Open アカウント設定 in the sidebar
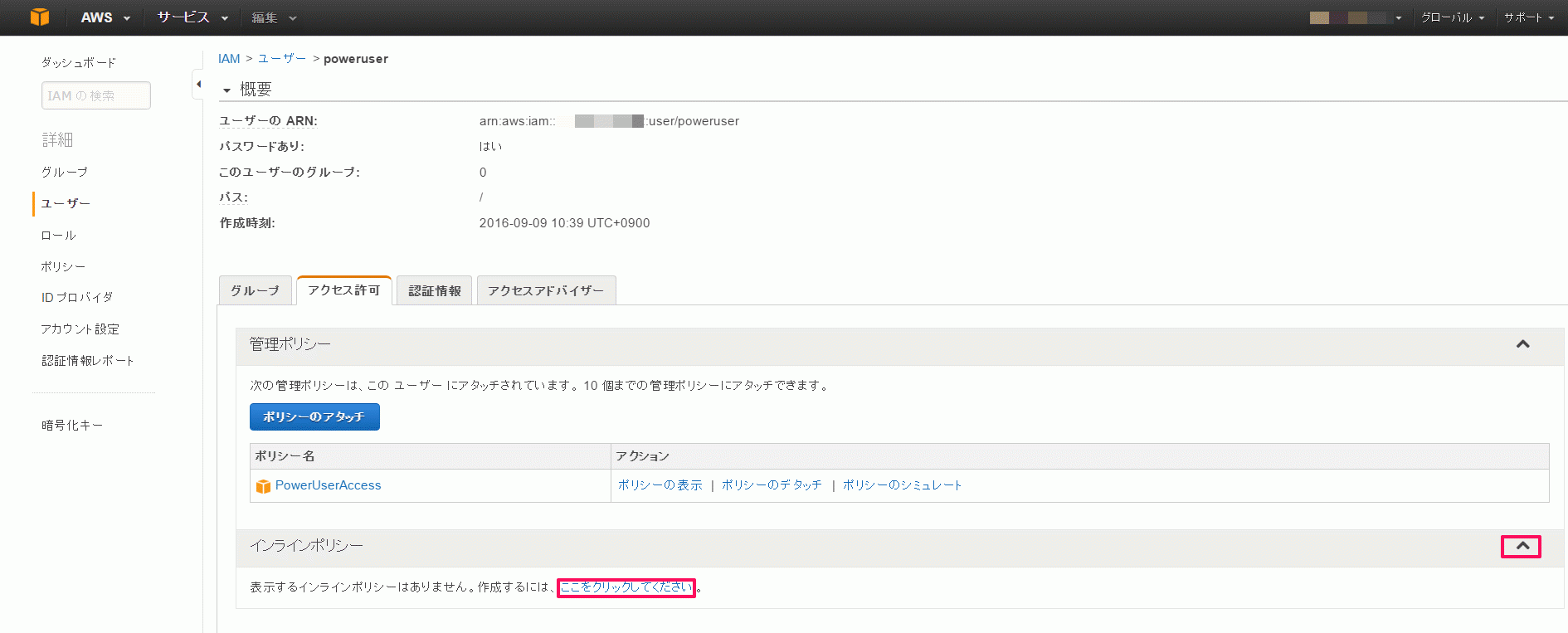This screenshot has height=633, width=1568. [80, 329]
